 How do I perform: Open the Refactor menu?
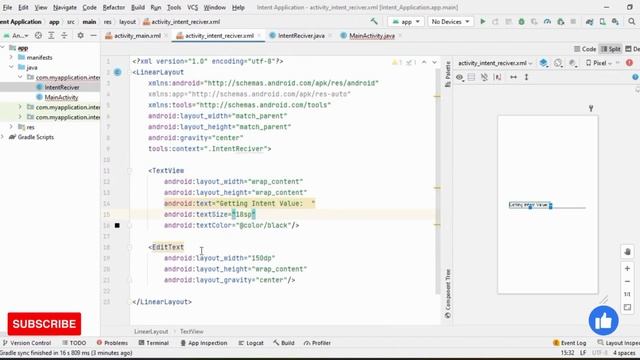point(113,7)
